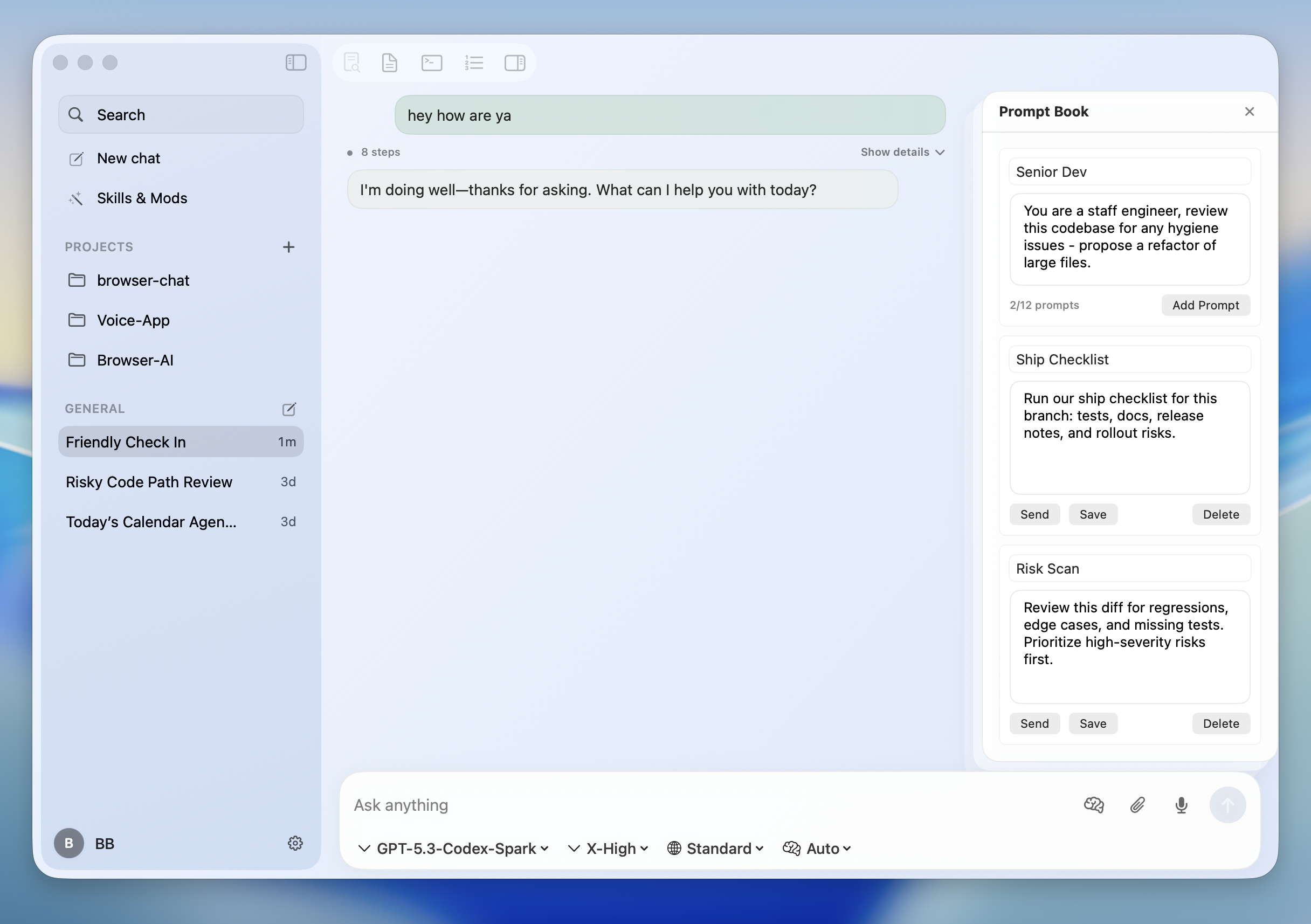Image resolution: width=1311 pixels, height=924 pixels.
Task: Open settings with the gear icon
Action: point(295,844)
